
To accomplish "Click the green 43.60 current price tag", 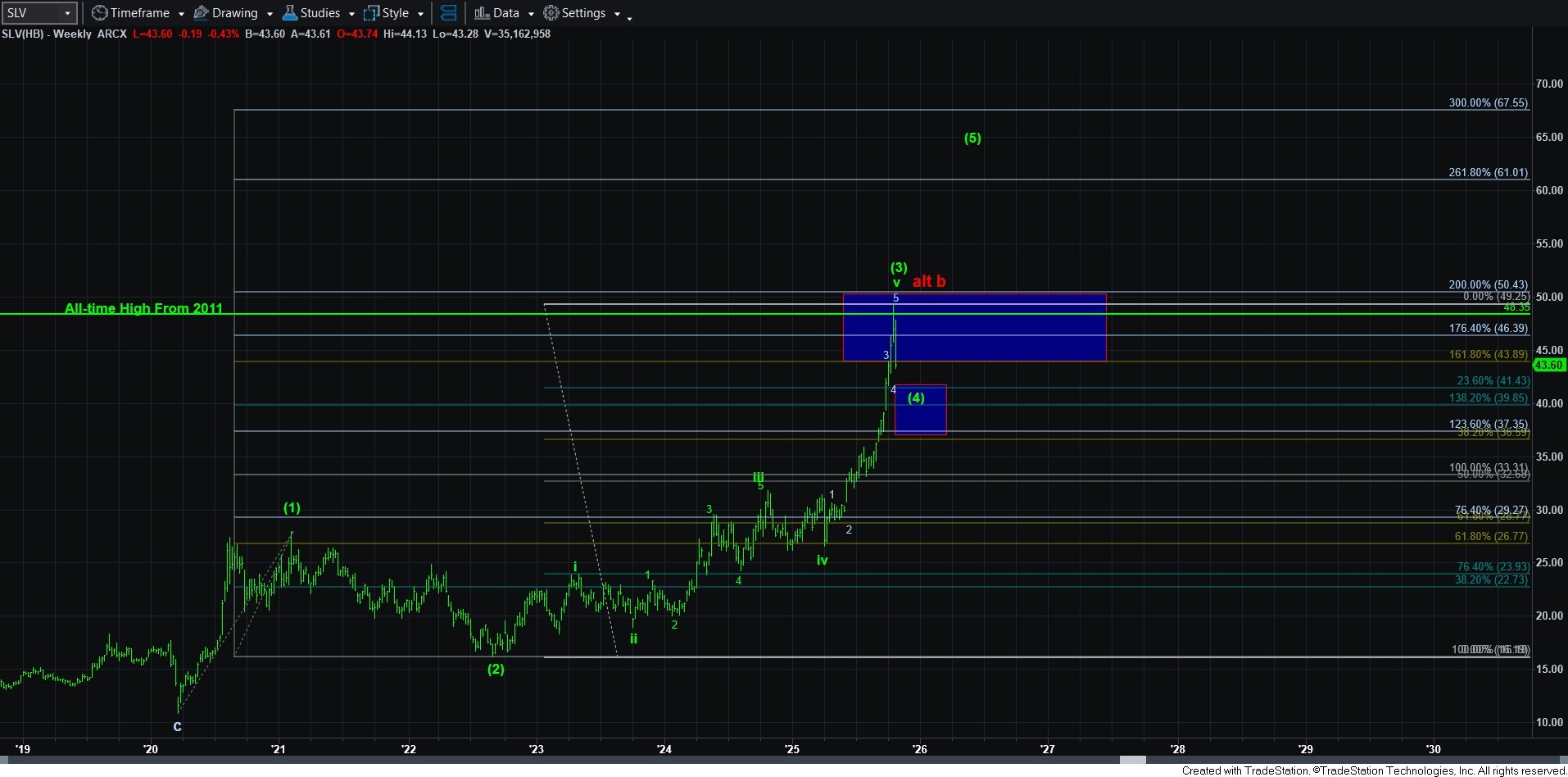I will point(1548,365).
